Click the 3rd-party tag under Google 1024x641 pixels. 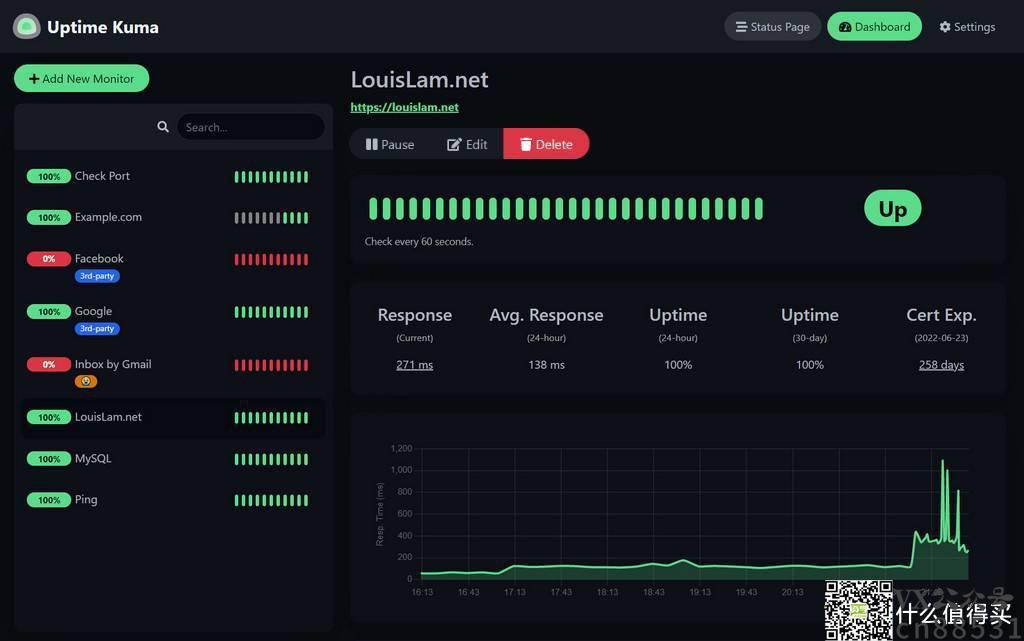tap(97, 328)
